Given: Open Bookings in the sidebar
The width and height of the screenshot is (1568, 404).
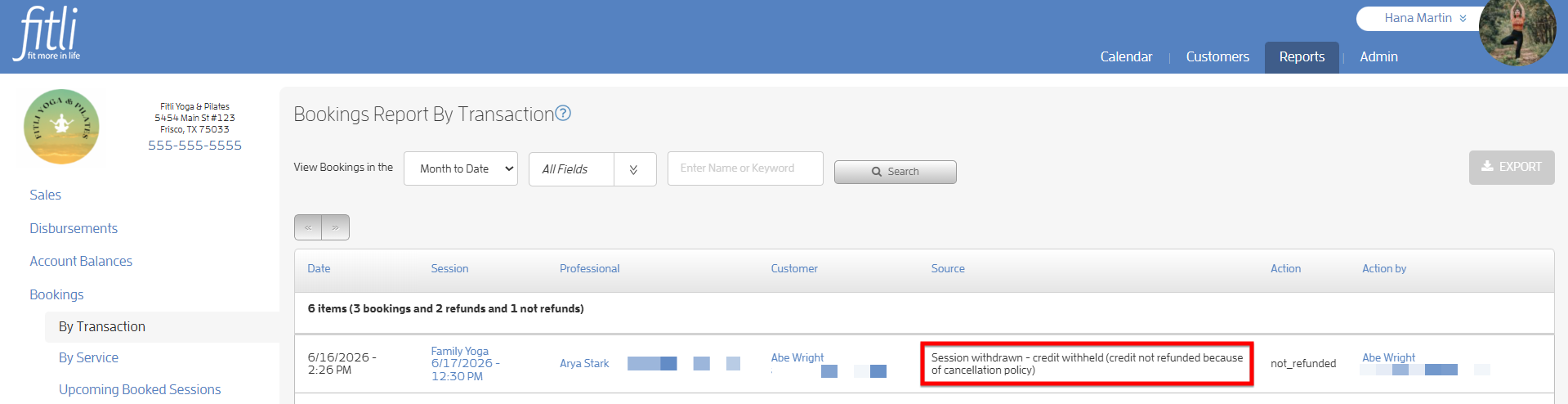Looking at the screenshot, I should pos(56,294).
